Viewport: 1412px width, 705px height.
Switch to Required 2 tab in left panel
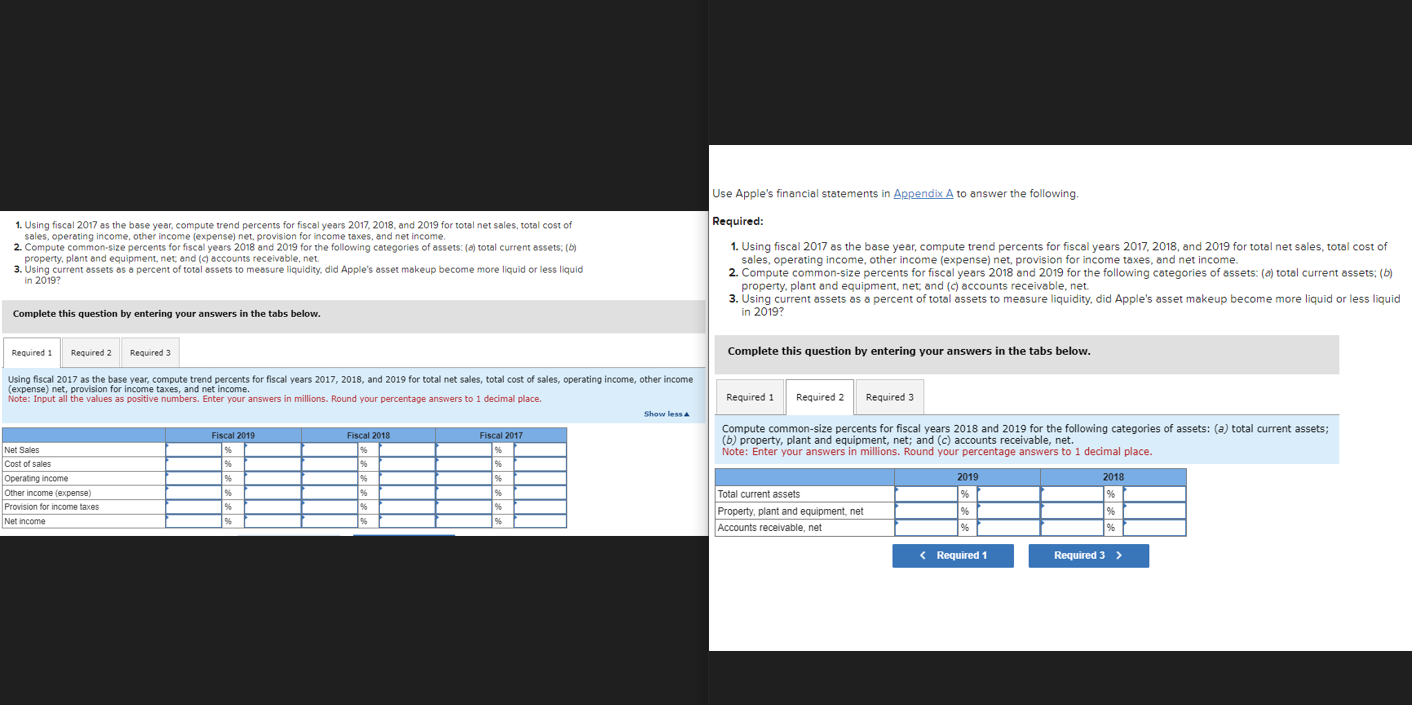[90, 352]
